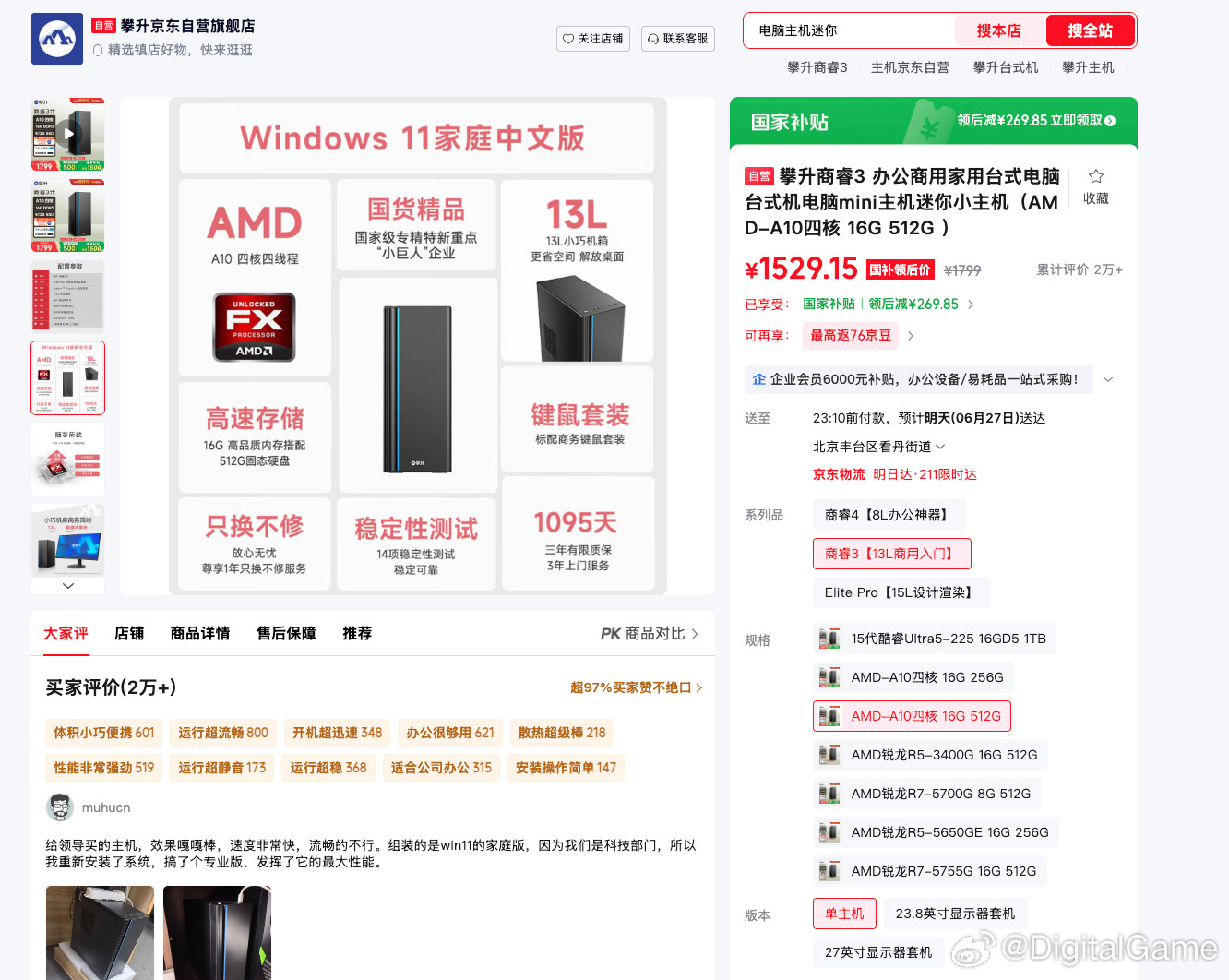Expand 最高返76京豆 details arrow
The height and width of the screenshot is (980, 1229).
pyautogui.click(x=911, y=336)
